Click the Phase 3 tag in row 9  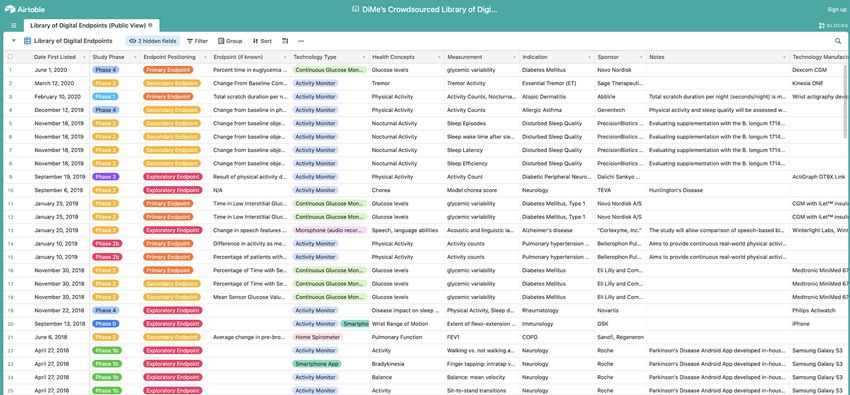click(x=106, y=177)
